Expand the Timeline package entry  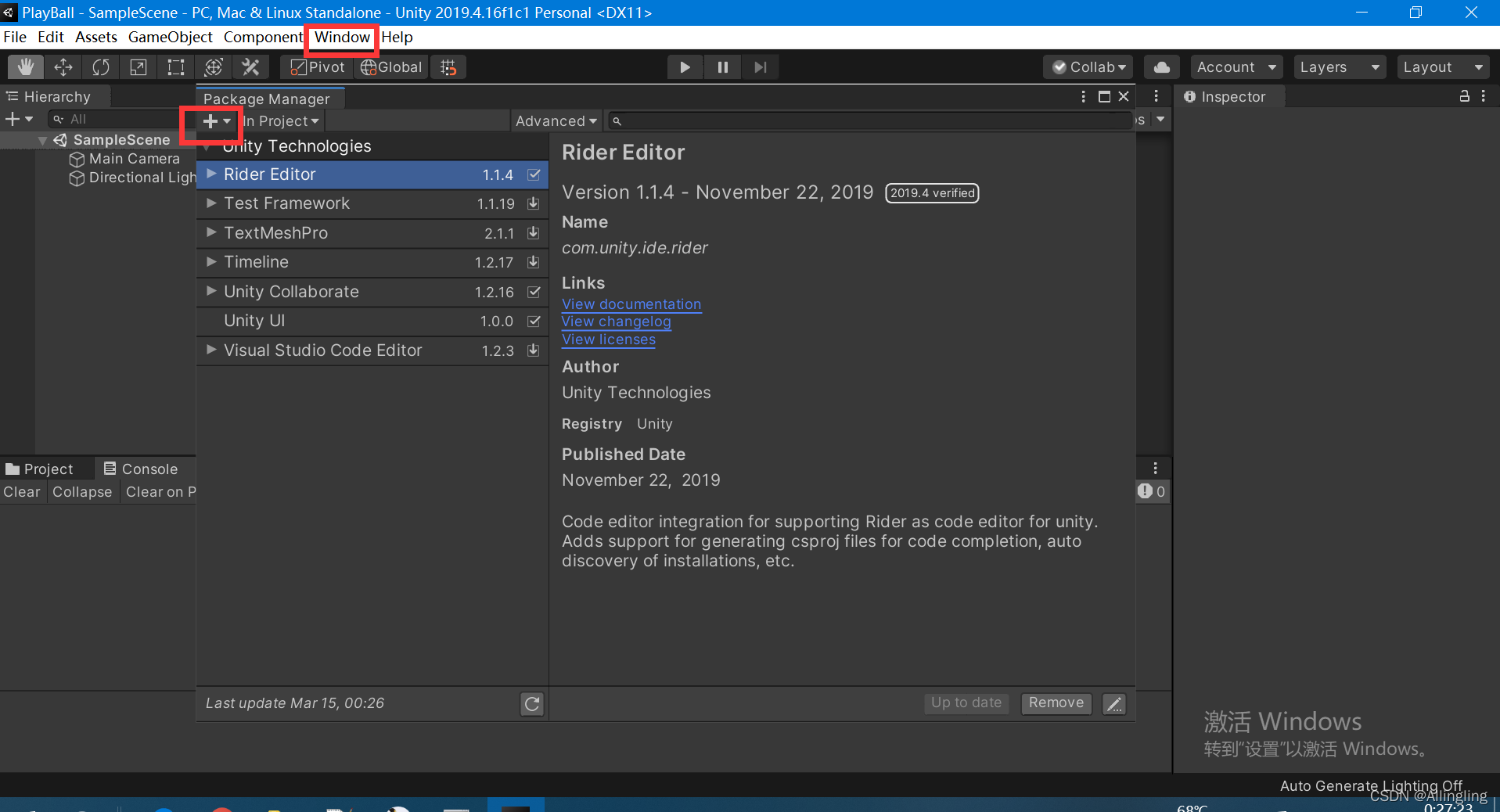[210, 262]
